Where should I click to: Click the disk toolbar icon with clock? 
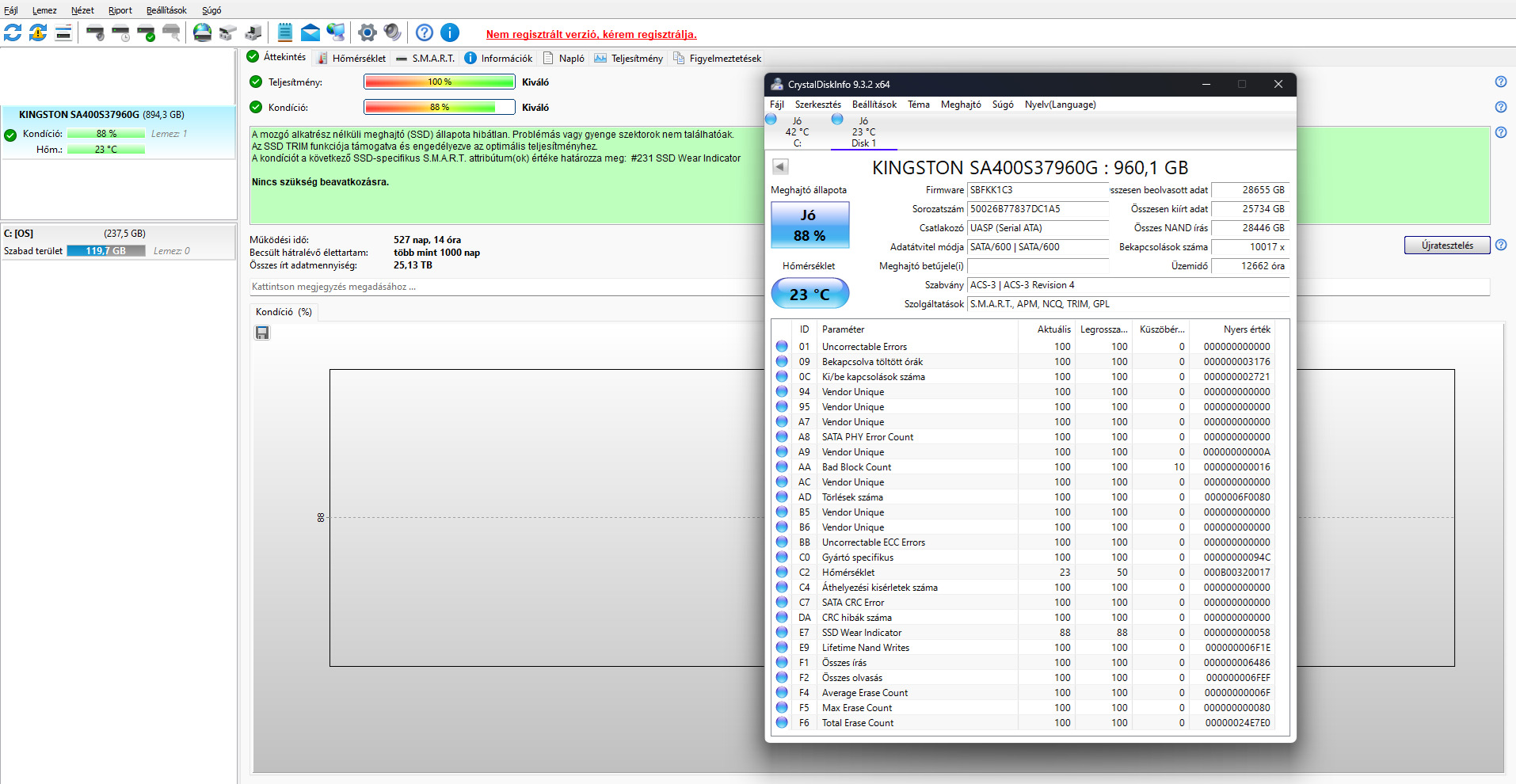pos(120,32)
